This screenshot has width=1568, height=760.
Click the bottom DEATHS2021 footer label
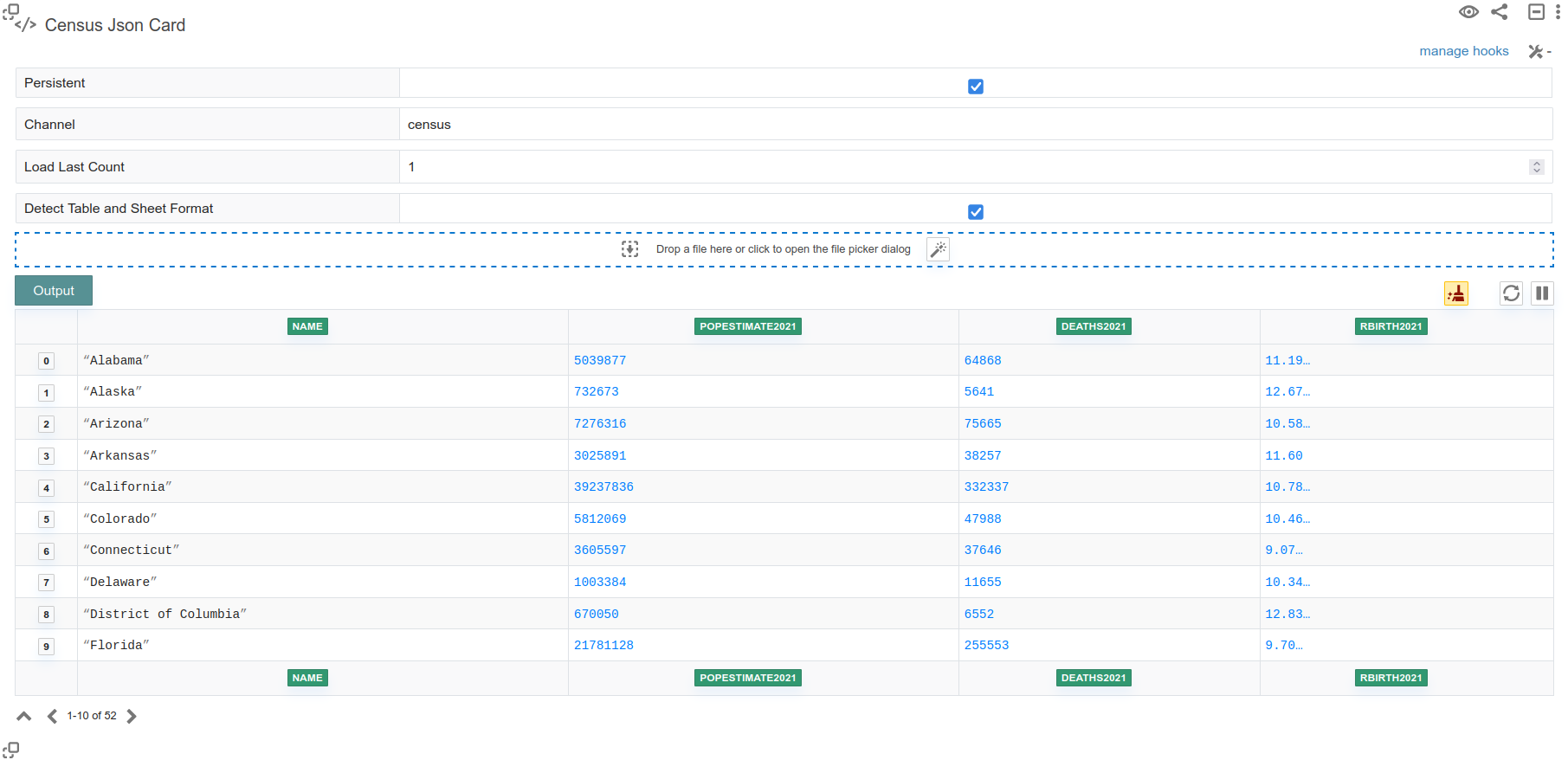(x=1094, y=678)
